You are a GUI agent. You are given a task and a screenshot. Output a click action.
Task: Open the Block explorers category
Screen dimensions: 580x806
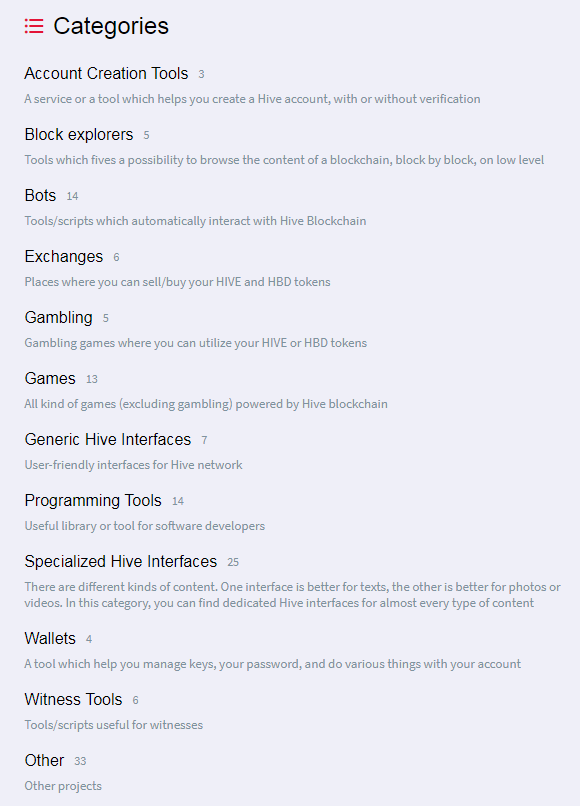[79, 135]
